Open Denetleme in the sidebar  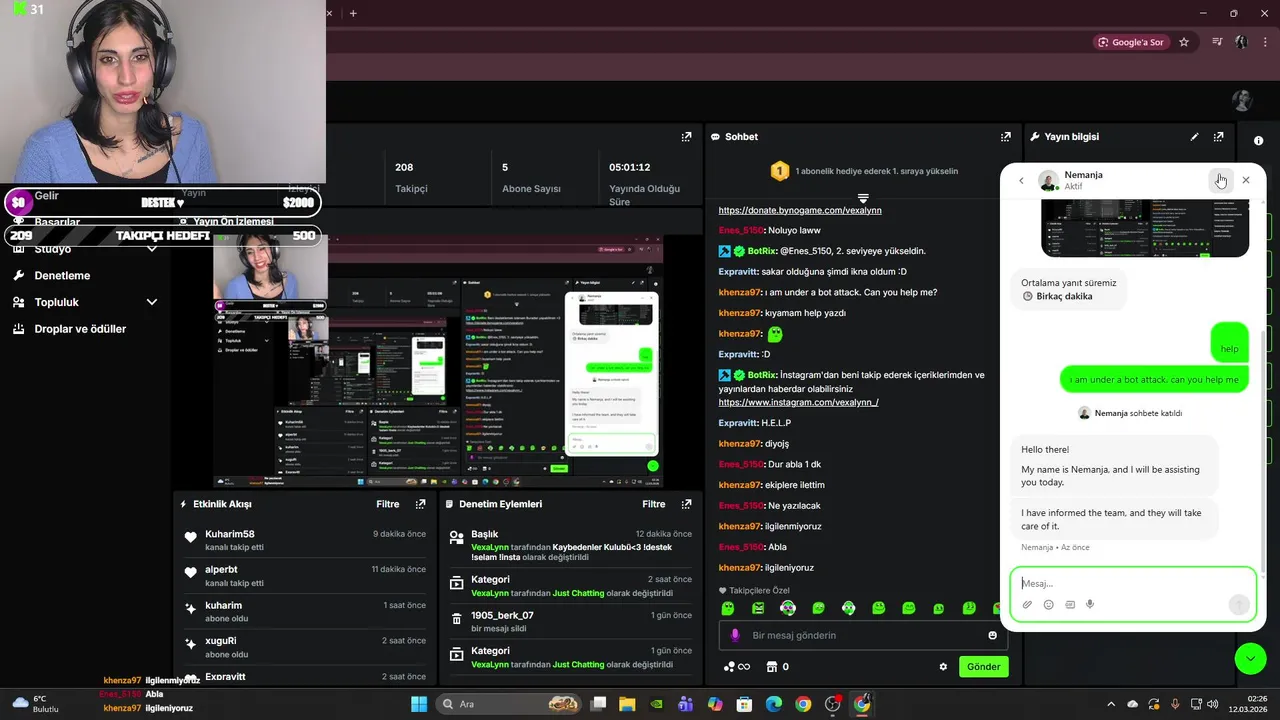click(x=62, y=275)
